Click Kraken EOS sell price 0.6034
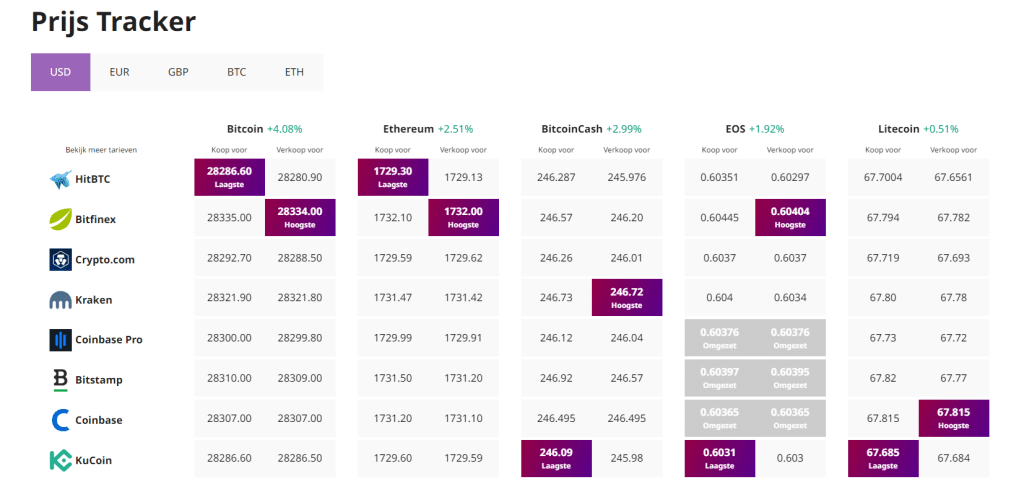The height and width of the screenshot is (479, 1024). click(x=790, y=299)
